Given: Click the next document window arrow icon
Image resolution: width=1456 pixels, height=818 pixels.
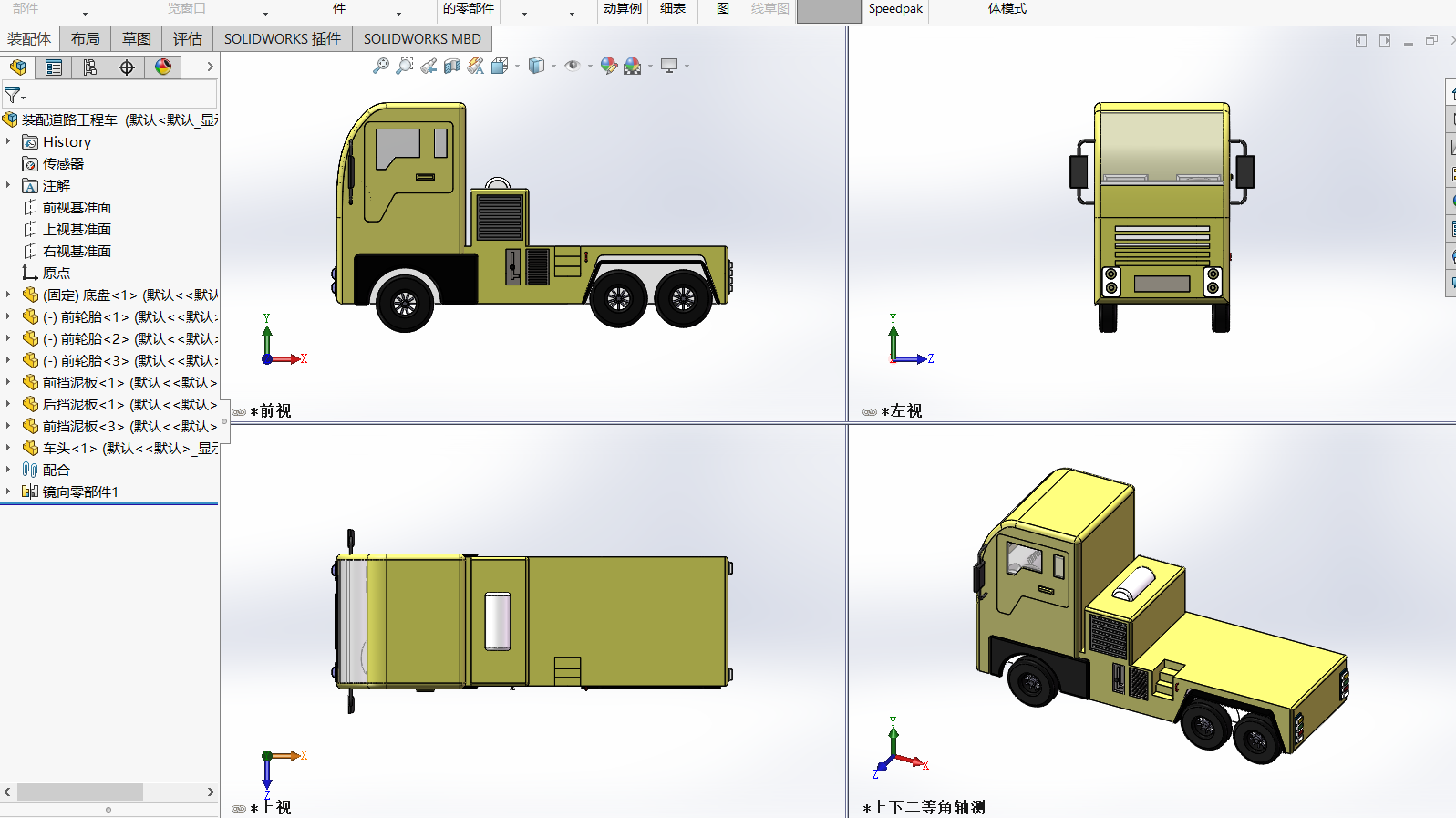Looking at the screenshot, I should coord(1385,40).
